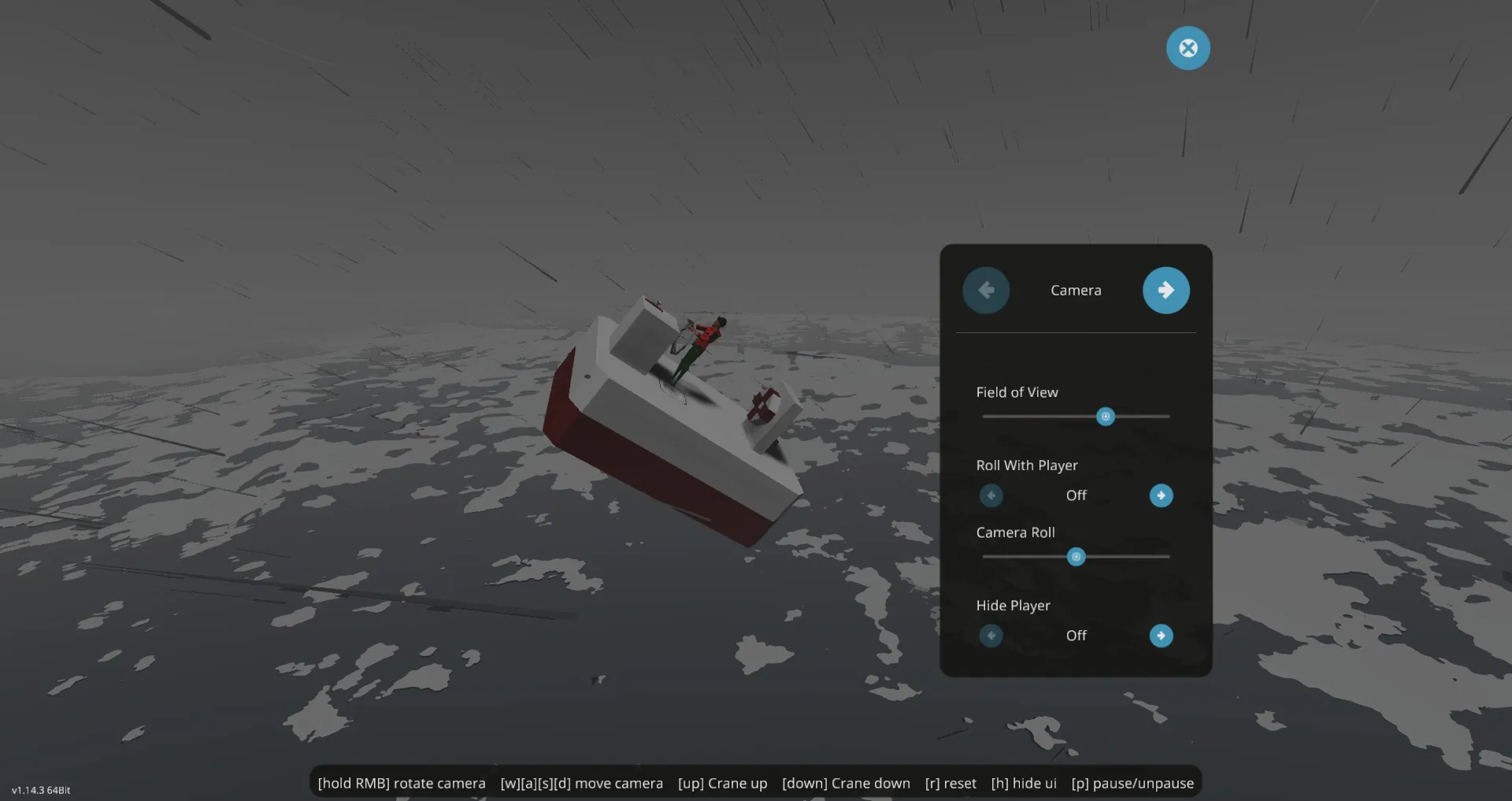
Task: Click the Camera panel title
Action: pos(1076,291)
